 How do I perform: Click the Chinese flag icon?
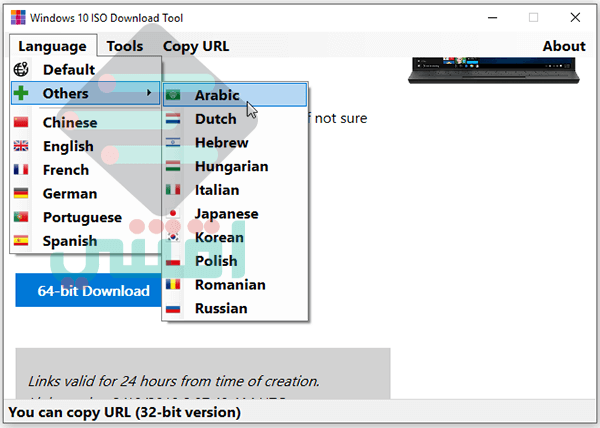pos(21,122)
